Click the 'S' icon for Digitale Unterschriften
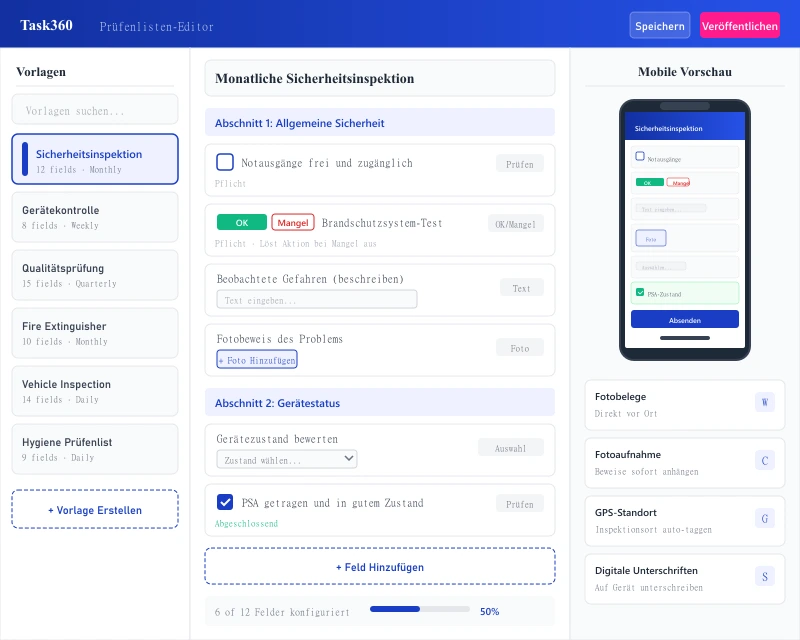Viewport: 800px width, 640px height. click(764, 576)
